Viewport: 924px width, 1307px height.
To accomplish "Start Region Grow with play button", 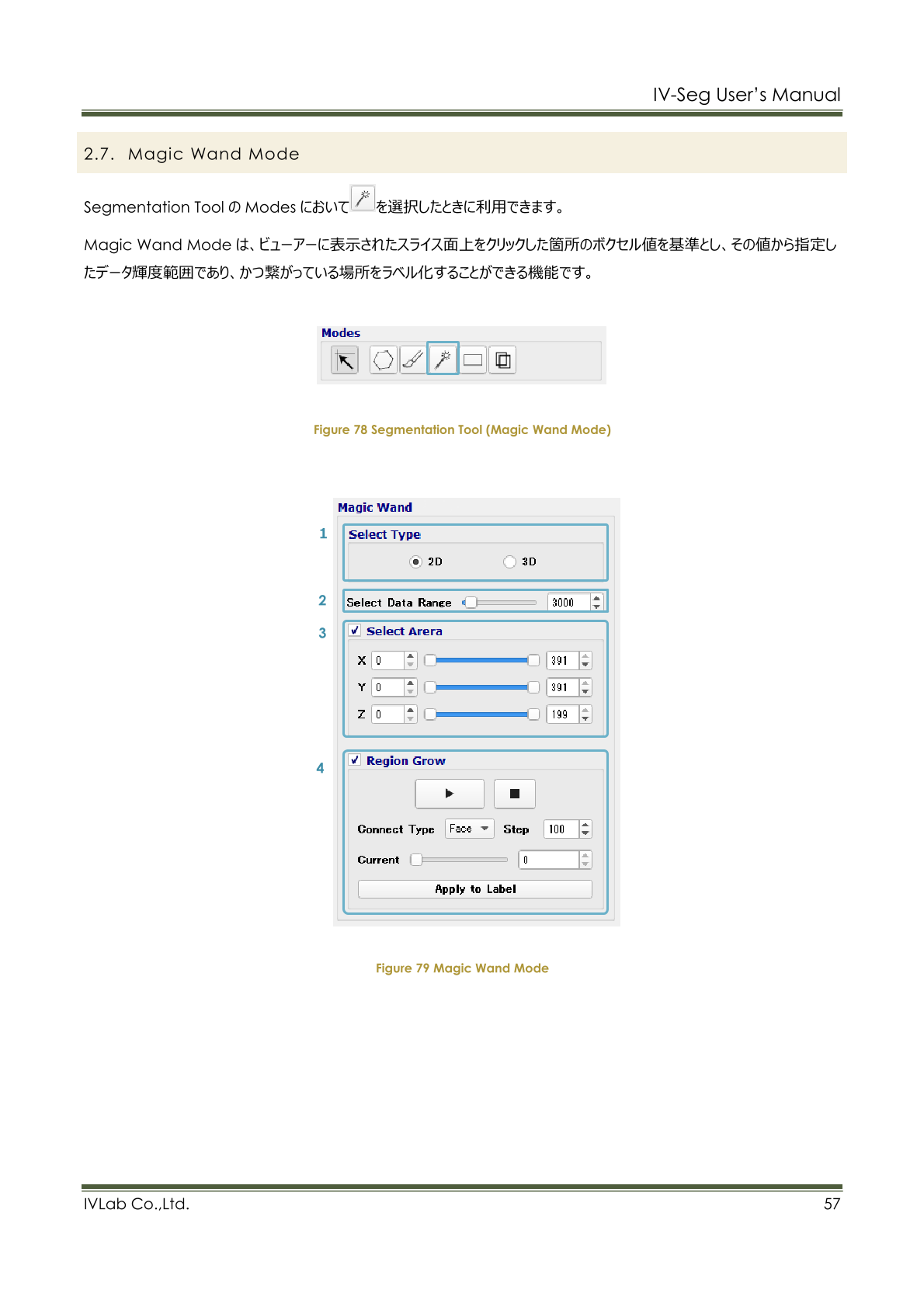I will 450,794.
